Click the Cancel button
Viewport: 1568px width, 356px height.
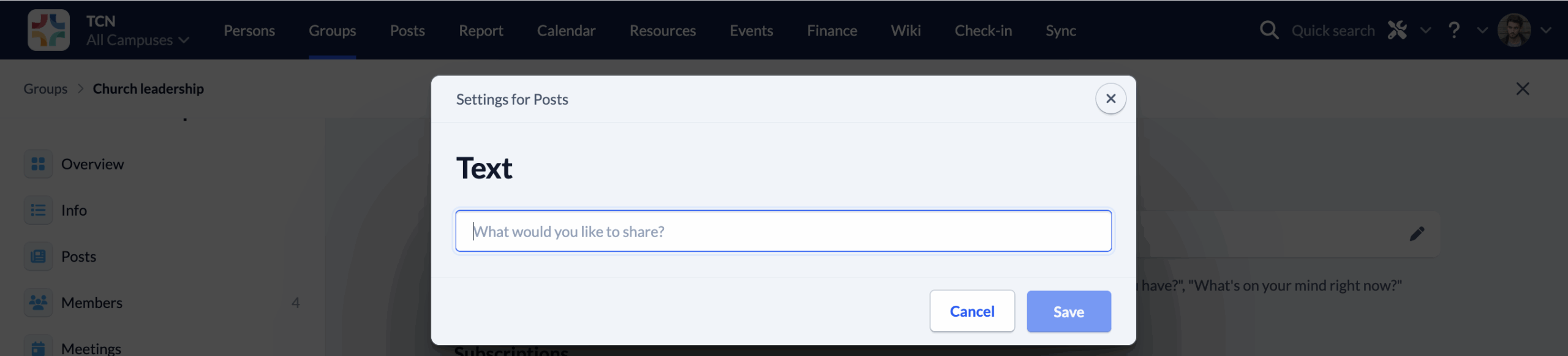972,311
